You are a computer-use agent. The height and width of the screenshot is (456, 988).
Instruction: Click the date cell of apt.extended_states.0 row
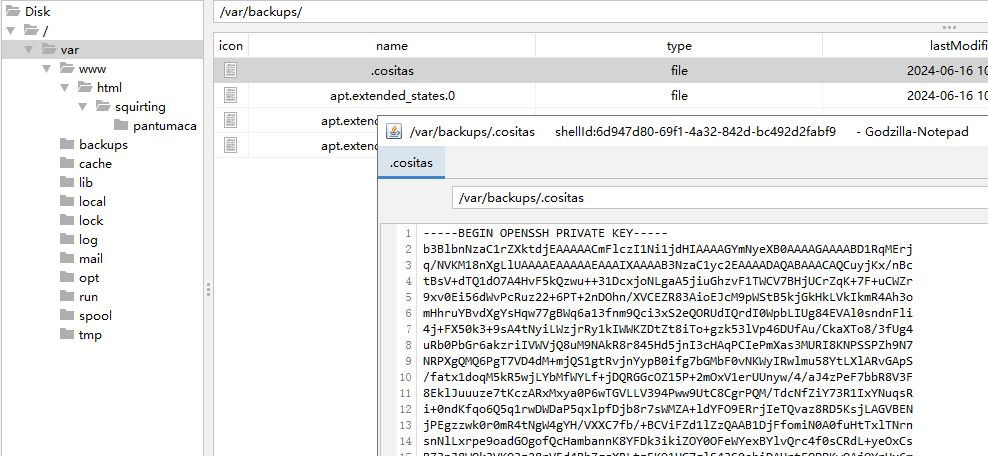point(905,96)
